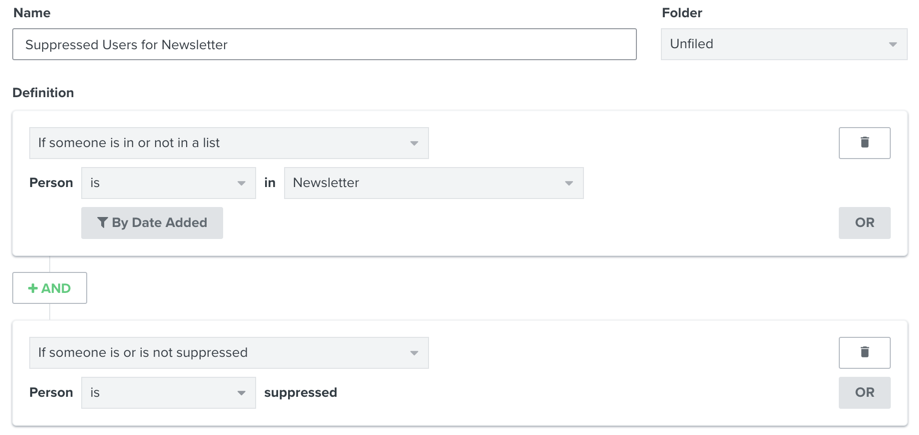Delete the suppressed condition with trash icon
The height and width of the screenshot is (435, 919).
864,352
